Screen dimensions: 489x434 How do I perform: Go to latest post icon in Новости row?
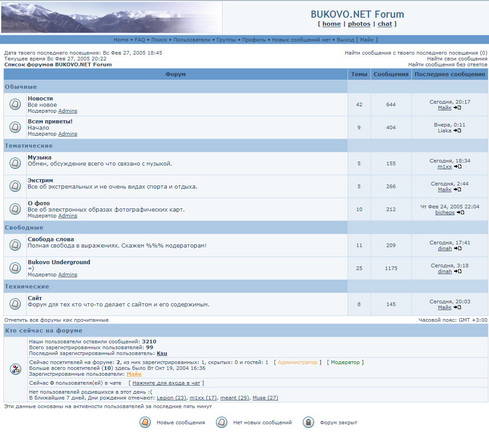click(458, 108)
